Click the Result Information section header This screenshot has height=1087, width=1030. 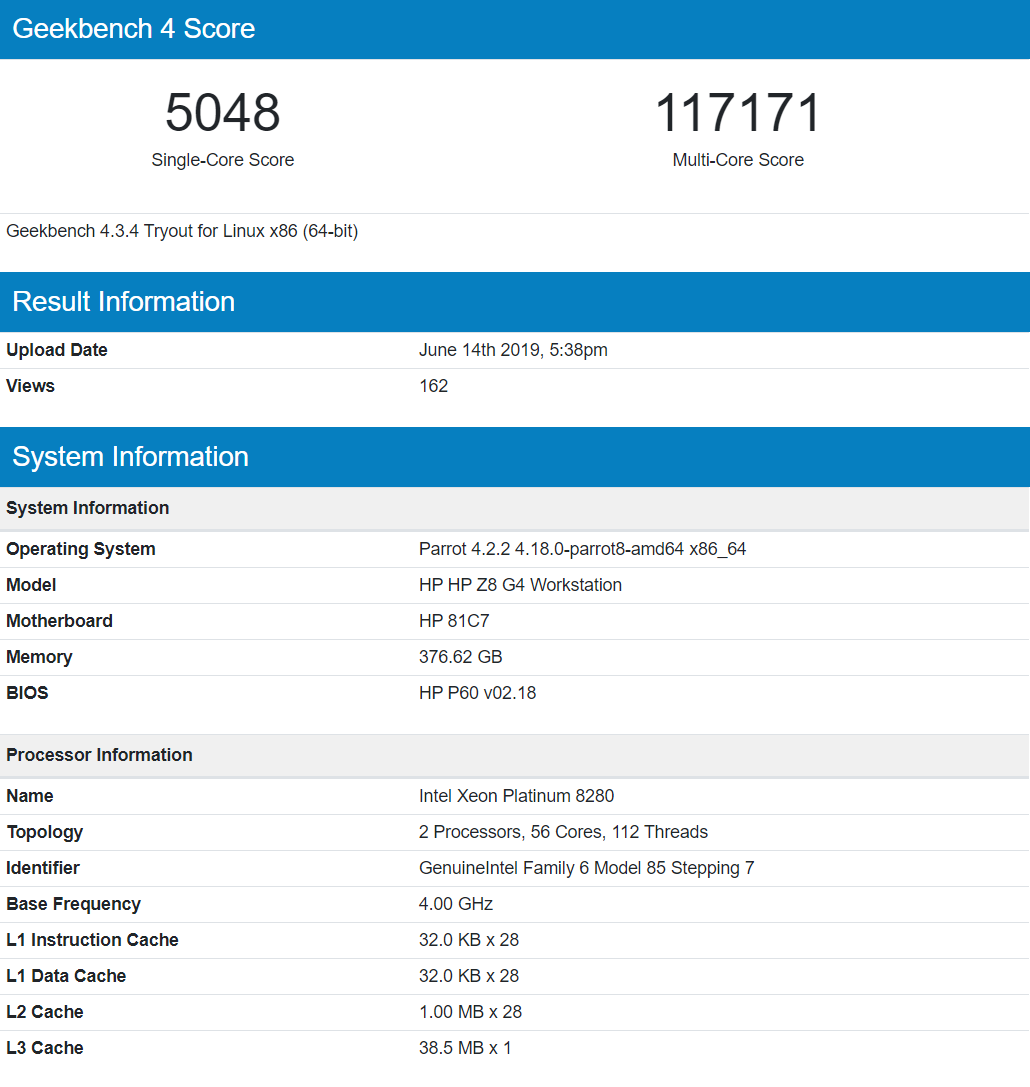tap(515, 302)
